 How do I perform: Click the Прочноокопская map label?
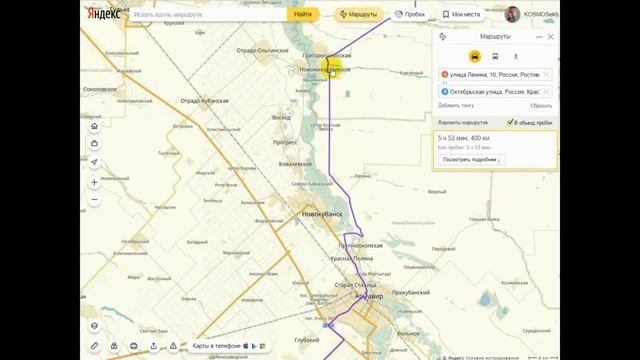click(x=360, y=246)
